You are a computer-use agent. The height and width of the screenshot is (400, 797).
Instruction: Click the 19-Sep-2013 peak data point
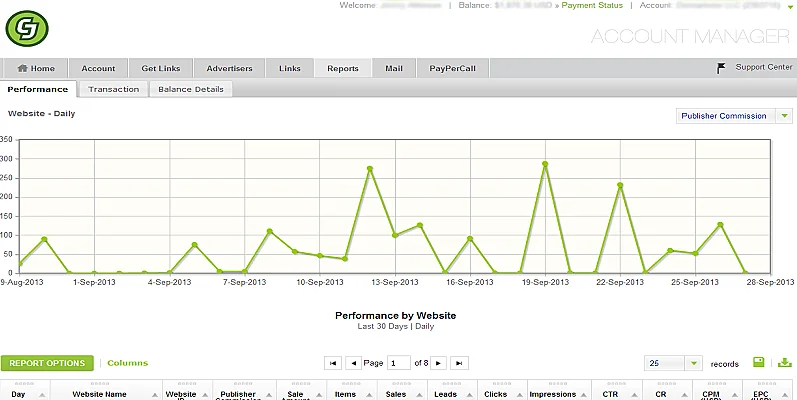coord(545,164)
